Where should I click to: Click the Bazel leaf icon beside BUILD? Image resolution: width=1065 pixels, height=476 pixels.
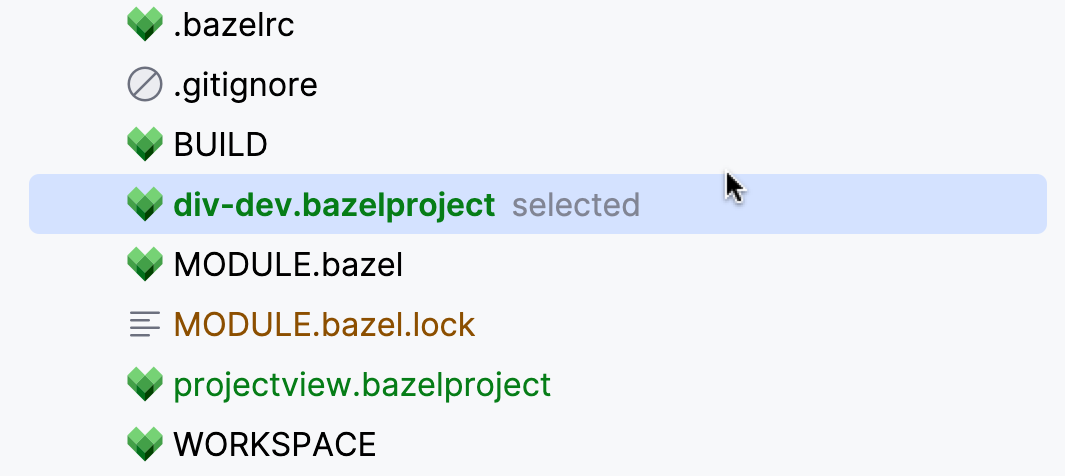coord(145,145)
